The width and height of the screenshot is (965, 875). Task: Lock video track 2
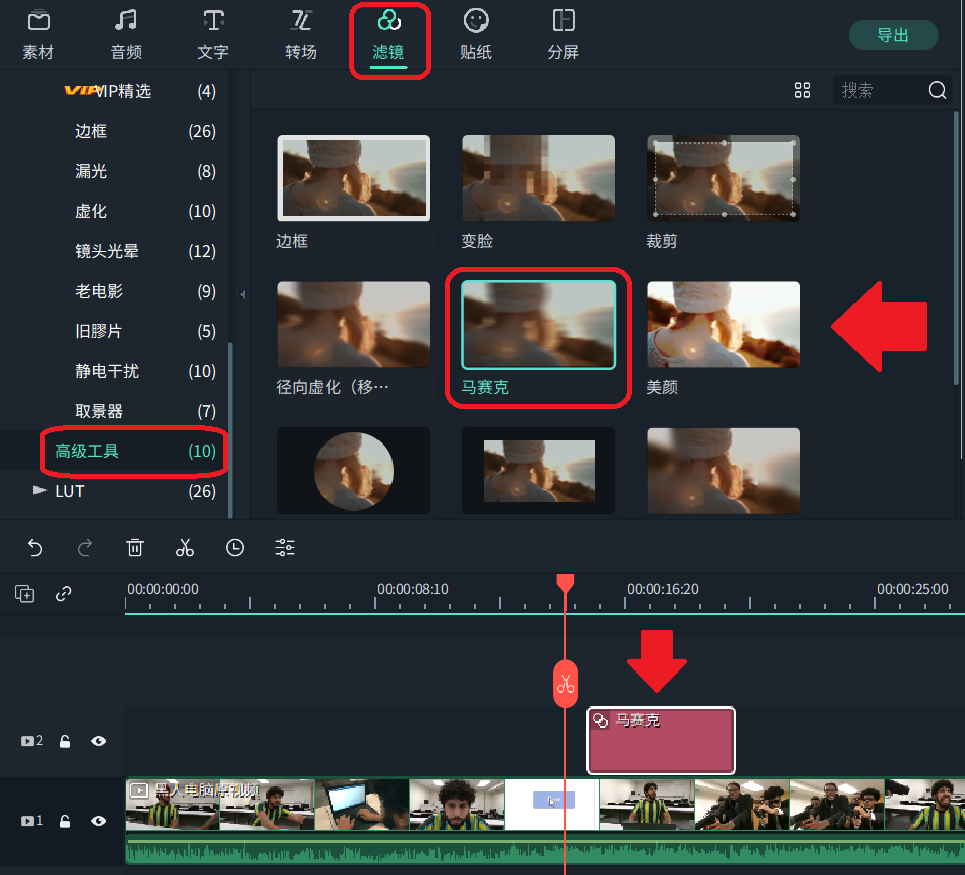pos(65,741)
